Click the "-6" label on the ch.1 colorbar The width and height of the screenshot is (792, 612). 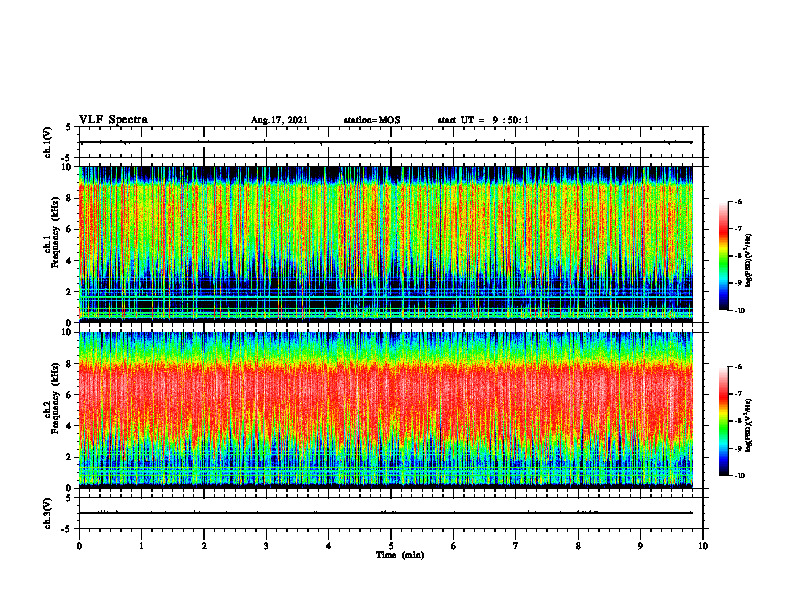click(739, 202)
